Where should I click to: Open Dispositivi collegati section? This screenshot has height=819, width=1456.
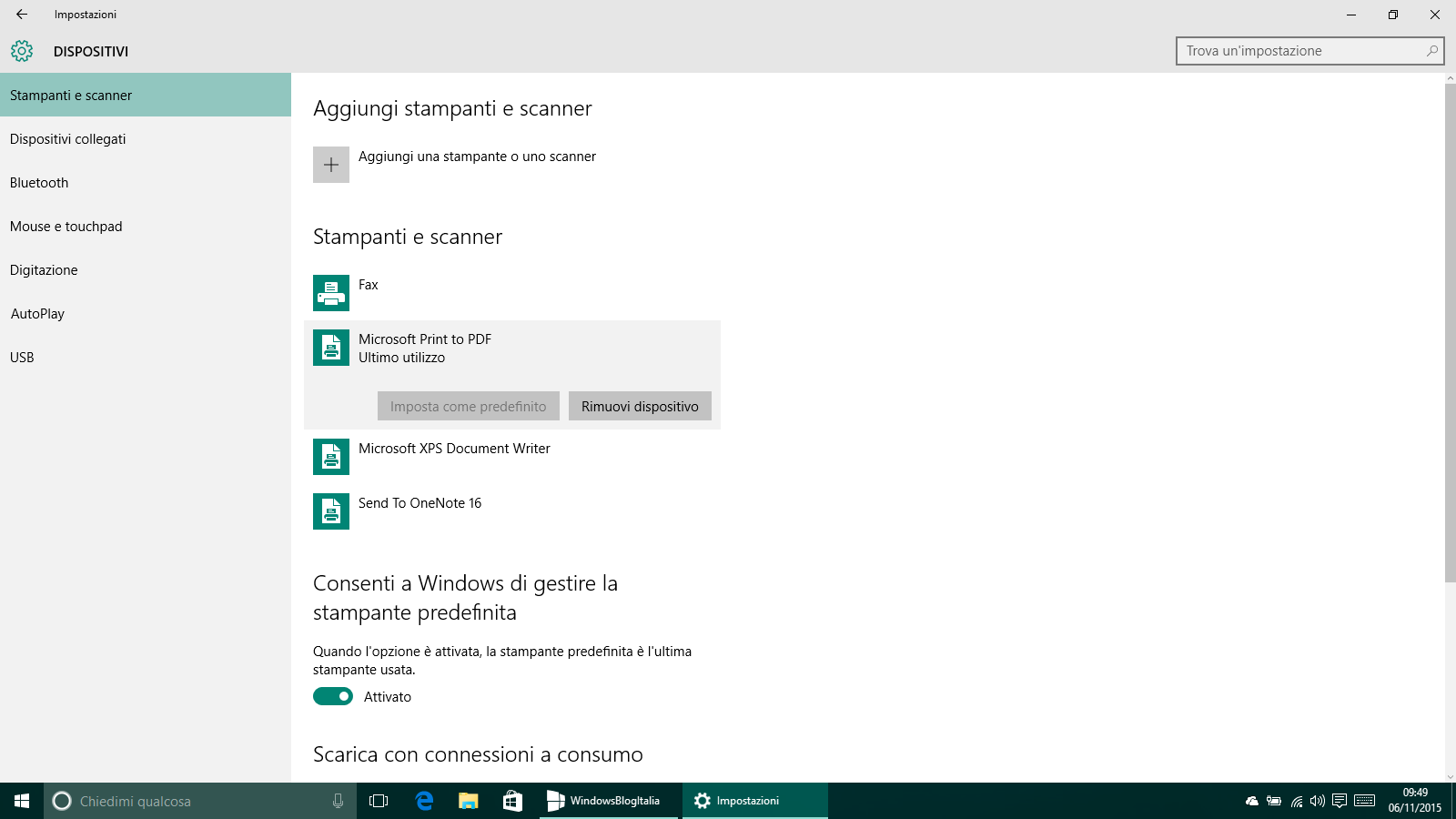tap(146, 138)
